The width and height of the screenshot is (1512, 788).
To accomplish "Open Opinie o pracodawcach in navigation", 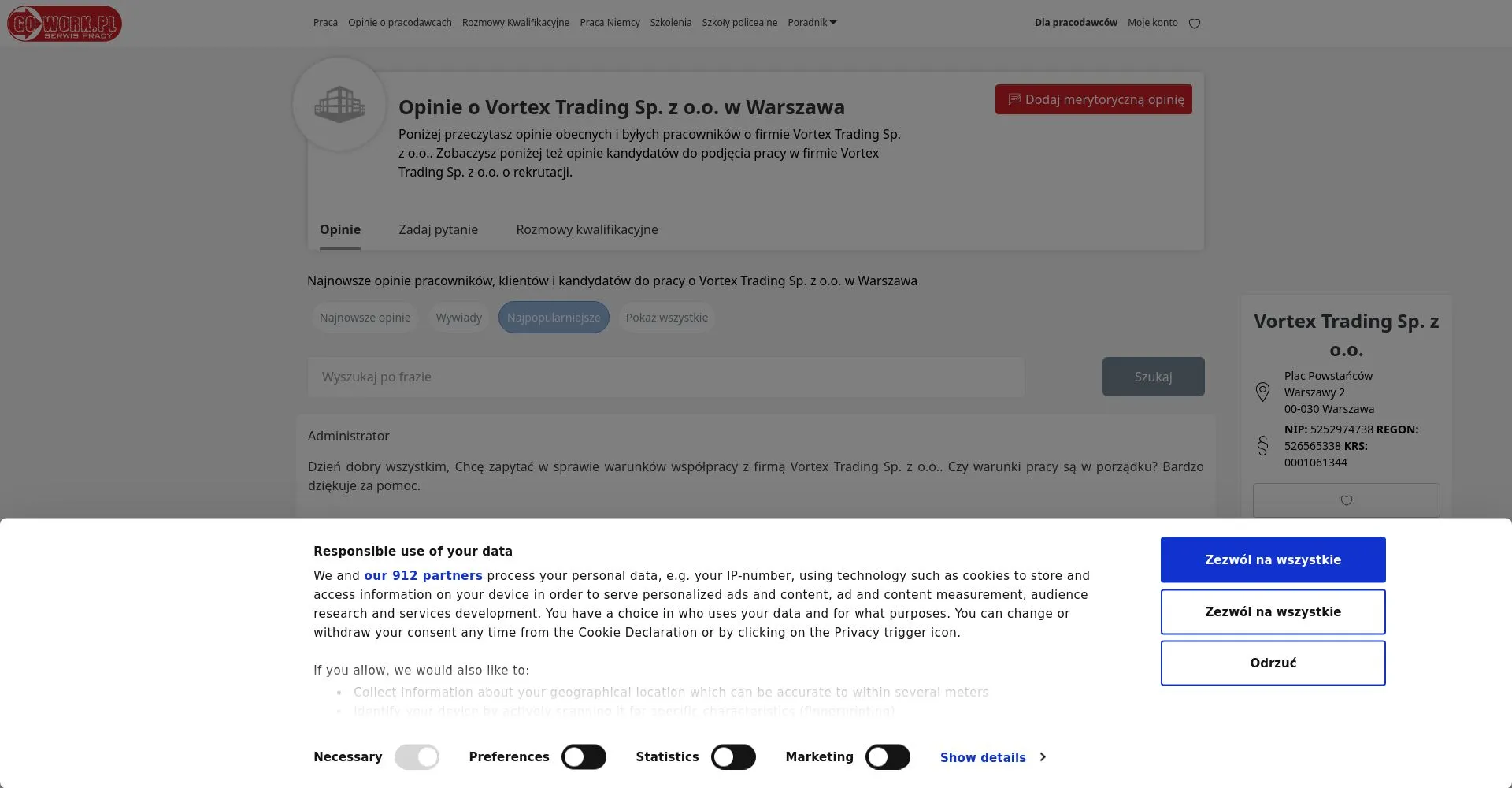I will coord(400,23).
